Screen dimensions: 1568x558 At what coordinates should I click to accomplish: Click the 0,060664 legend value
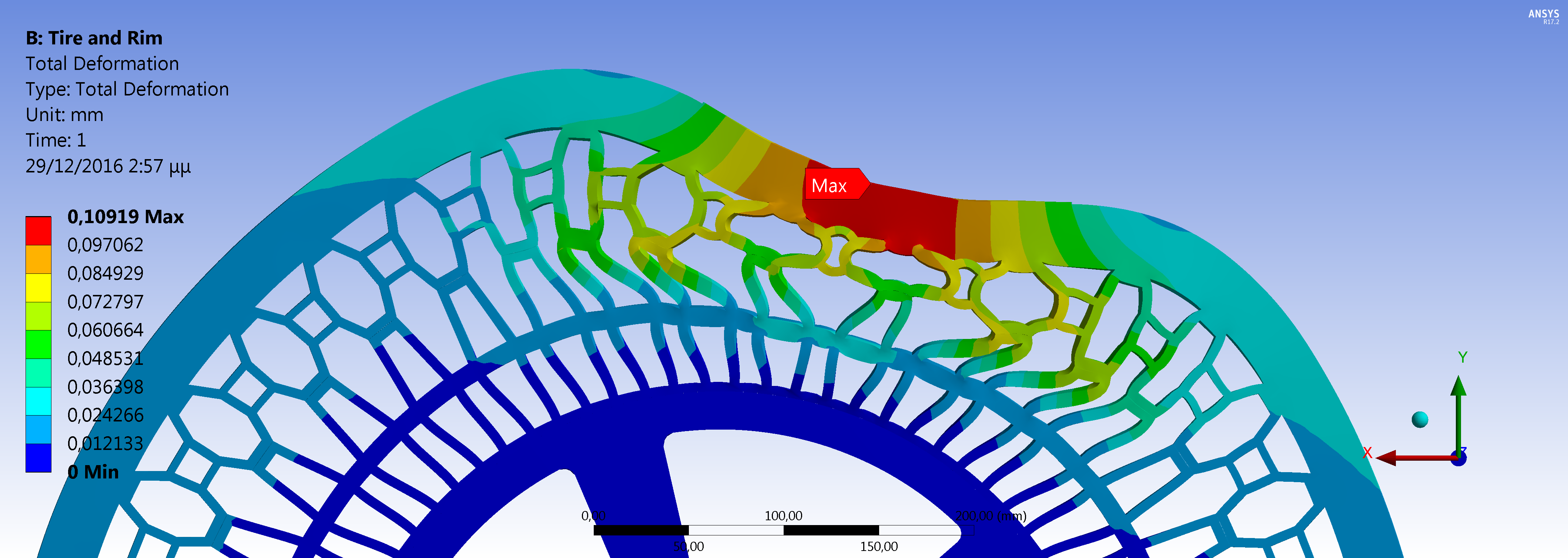105,330
